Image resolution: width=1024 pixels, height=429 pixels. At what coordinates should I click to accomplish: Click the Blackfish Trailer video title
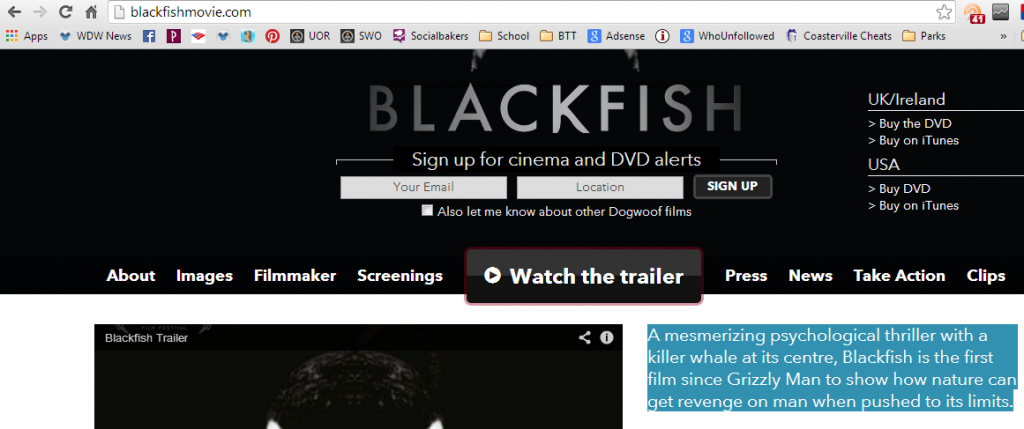146,338
